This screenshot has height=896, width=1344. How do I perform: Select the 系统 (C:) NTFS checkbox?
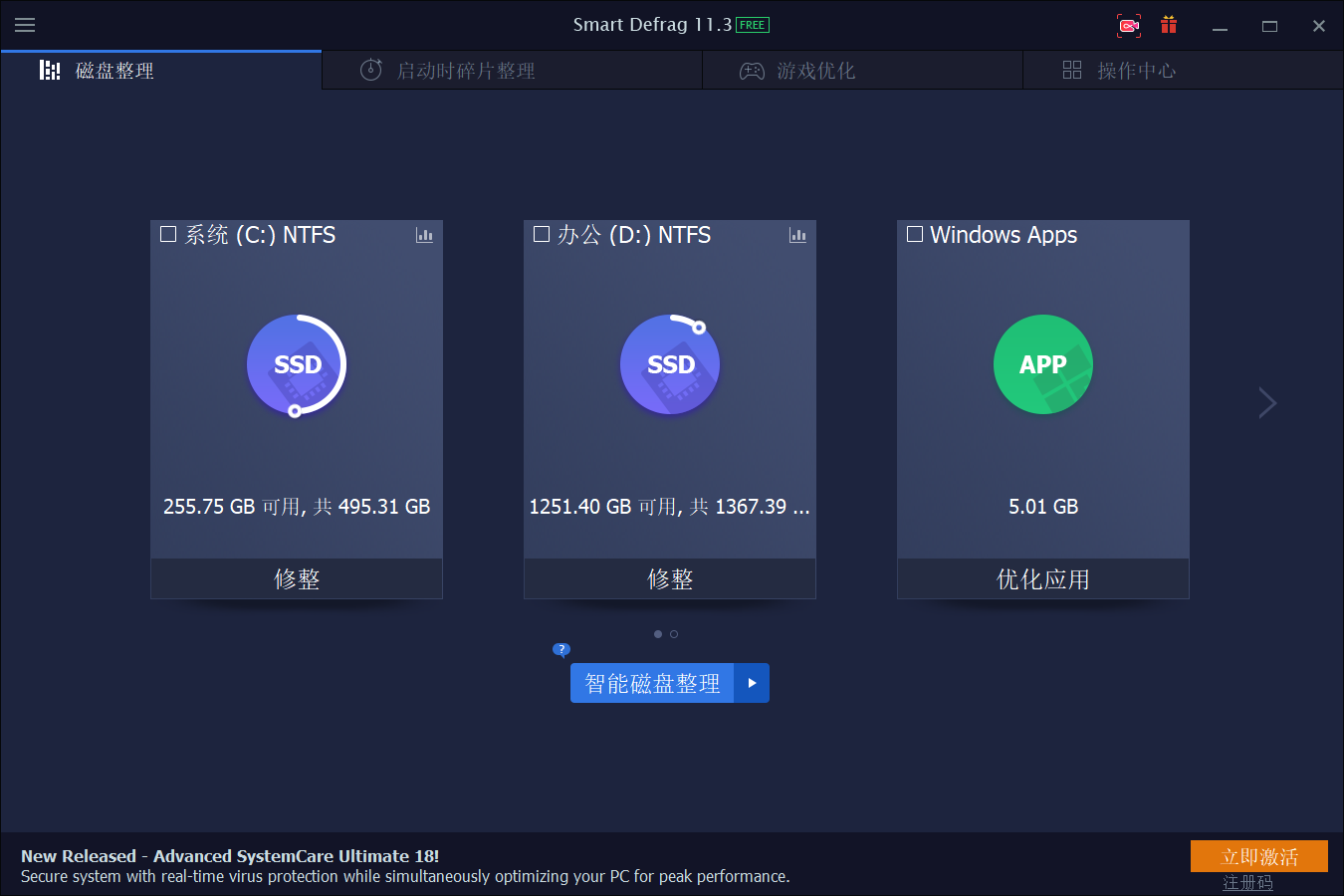[x=167, y=234]
